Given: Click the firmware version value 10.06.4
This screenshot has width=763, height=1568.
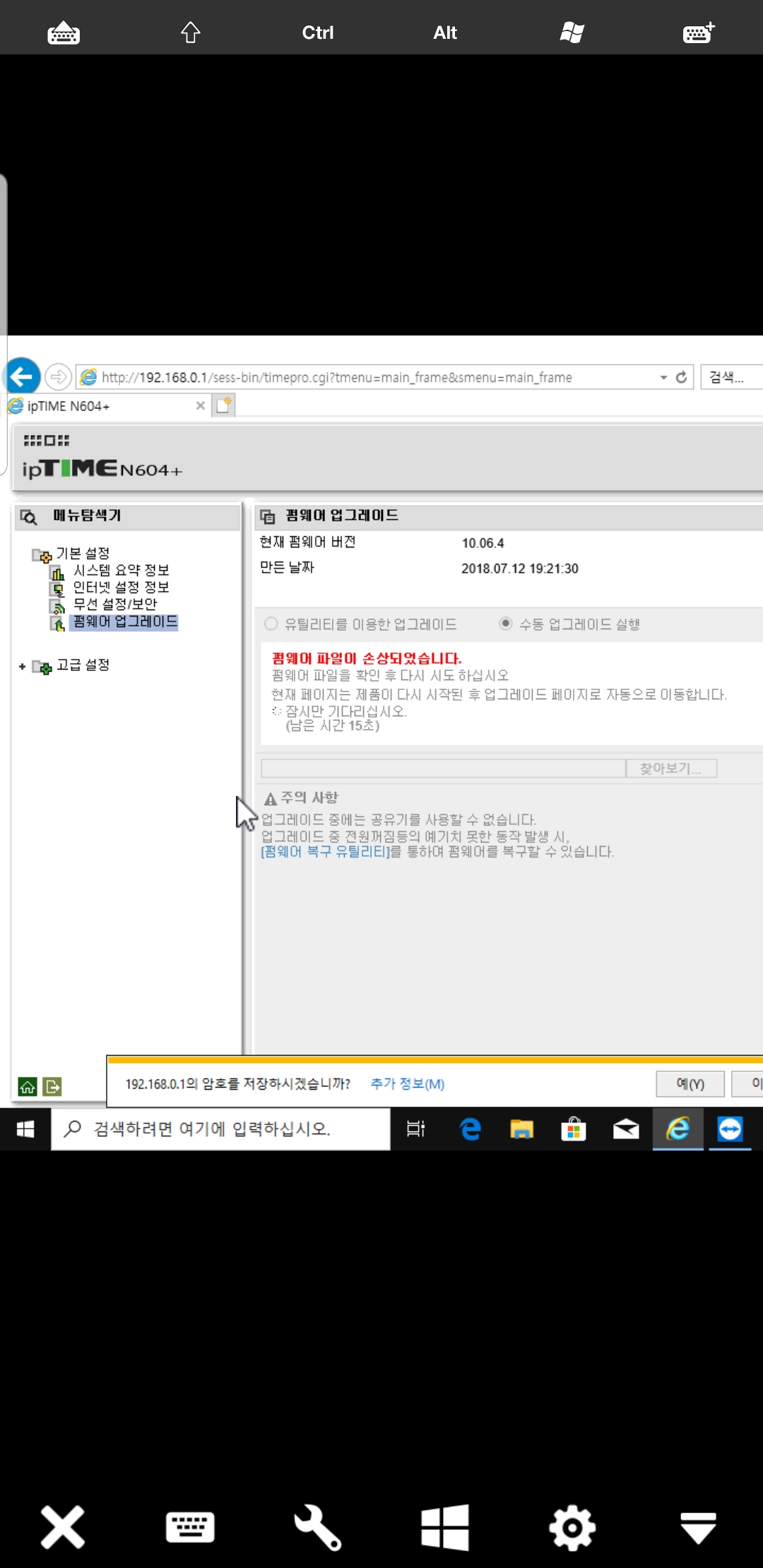Looking at the screenshot, I should [x=483, y=543].
